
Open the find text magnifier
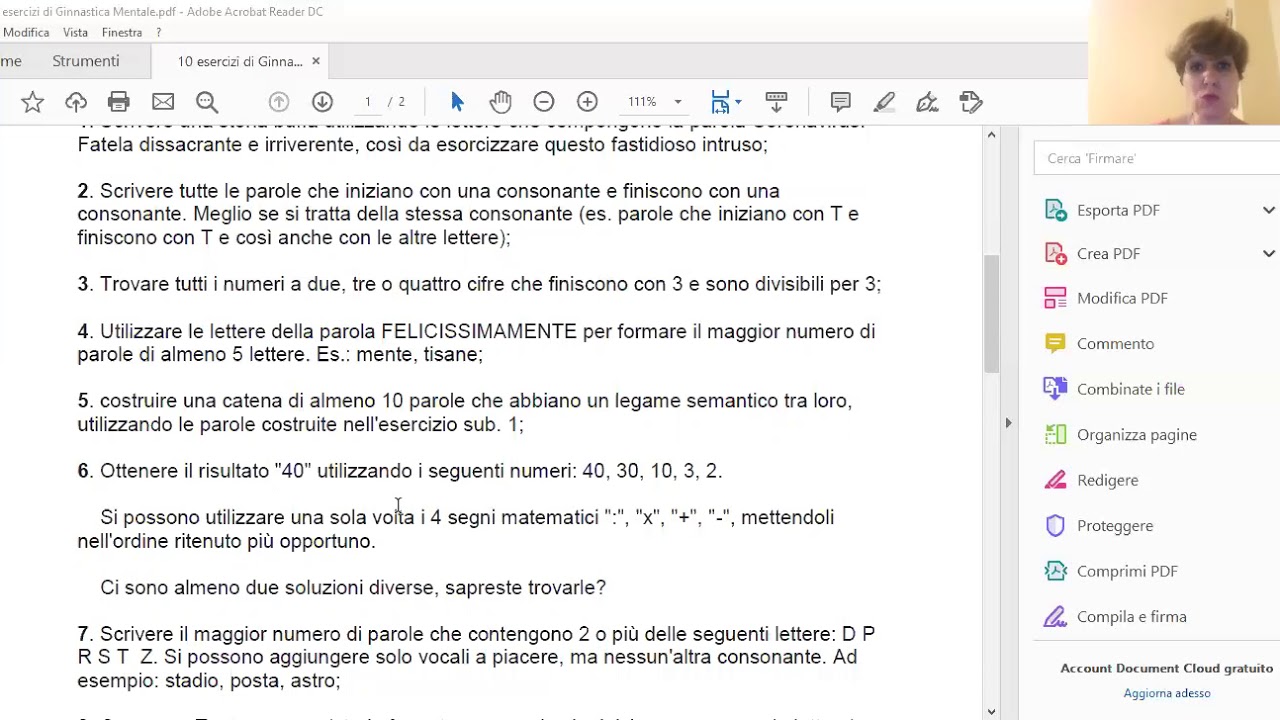click(x=207, y=102)
